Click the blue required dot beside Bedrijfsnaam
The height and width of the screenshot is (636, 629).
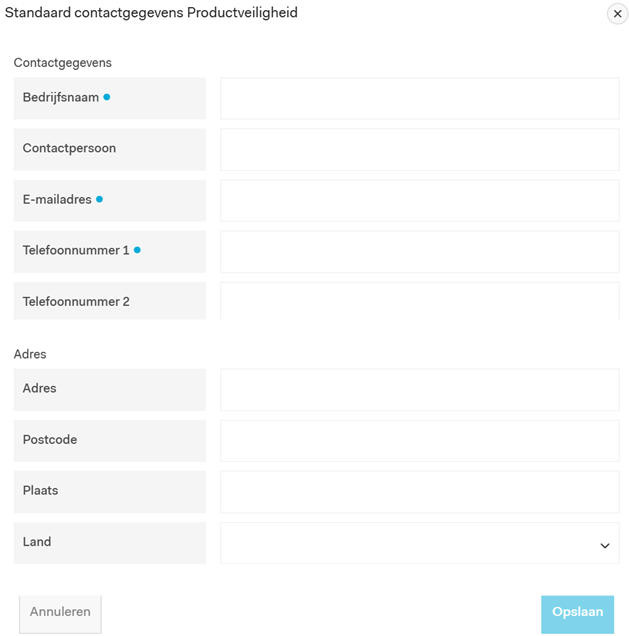click(107, 97)
